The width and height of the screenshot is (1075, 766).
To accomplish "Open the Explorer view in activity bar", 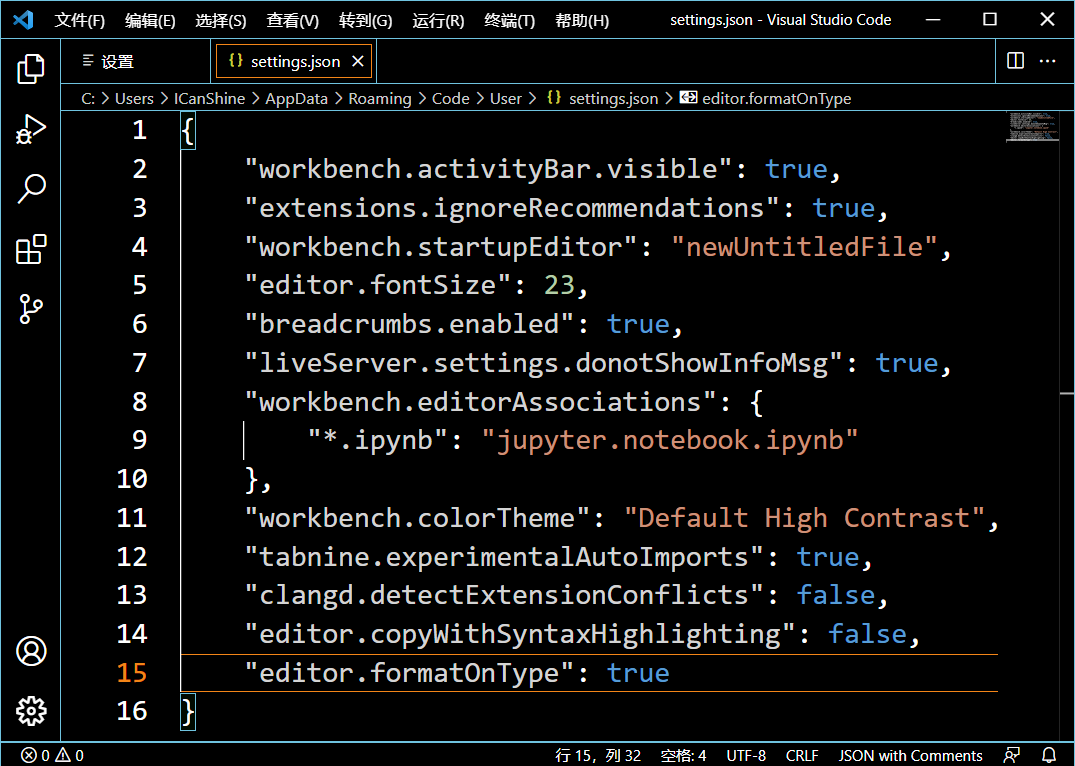I will pyautogui.click(x=31, y=69).
